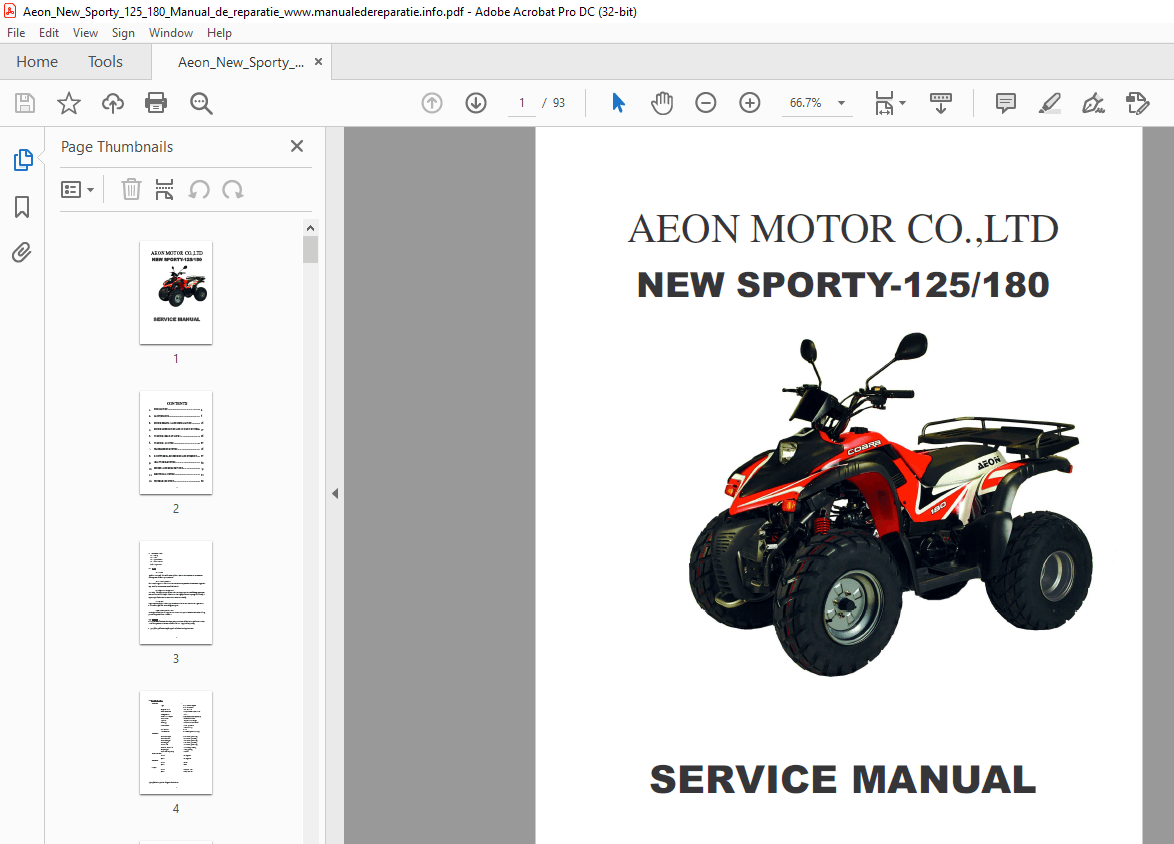
Task: Click the share or send file icon
Action: (1137, 103)
